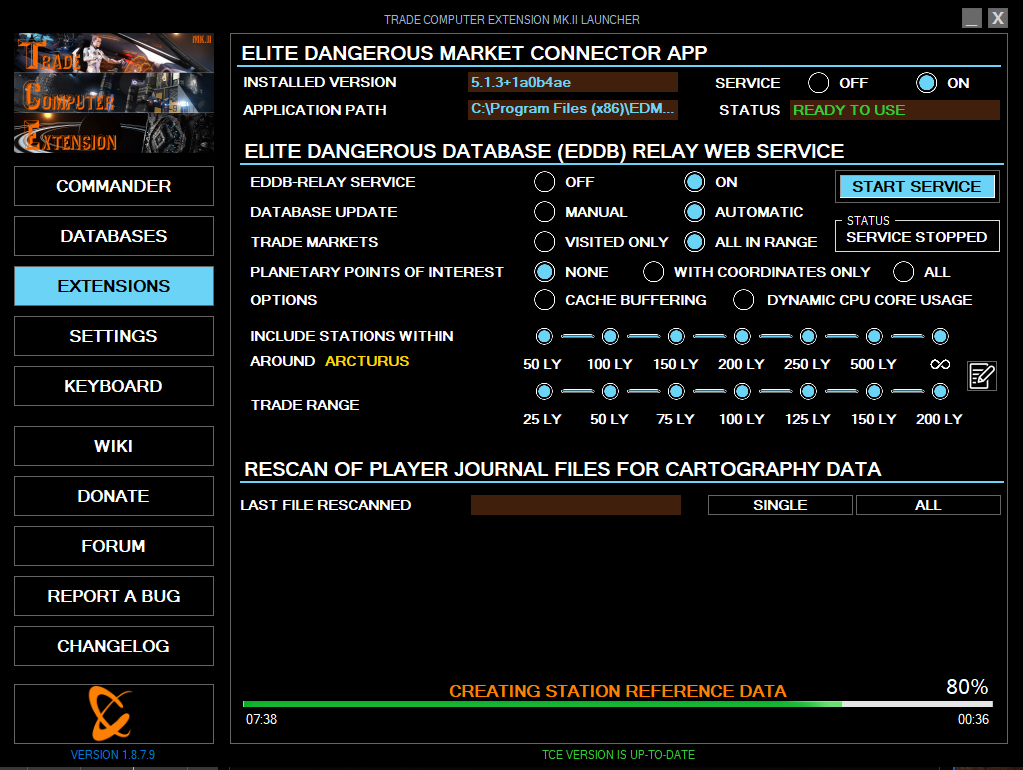The image size is (1023, 770).
Task: Set trade range to 100 LY node
Action: click(742, 392)
